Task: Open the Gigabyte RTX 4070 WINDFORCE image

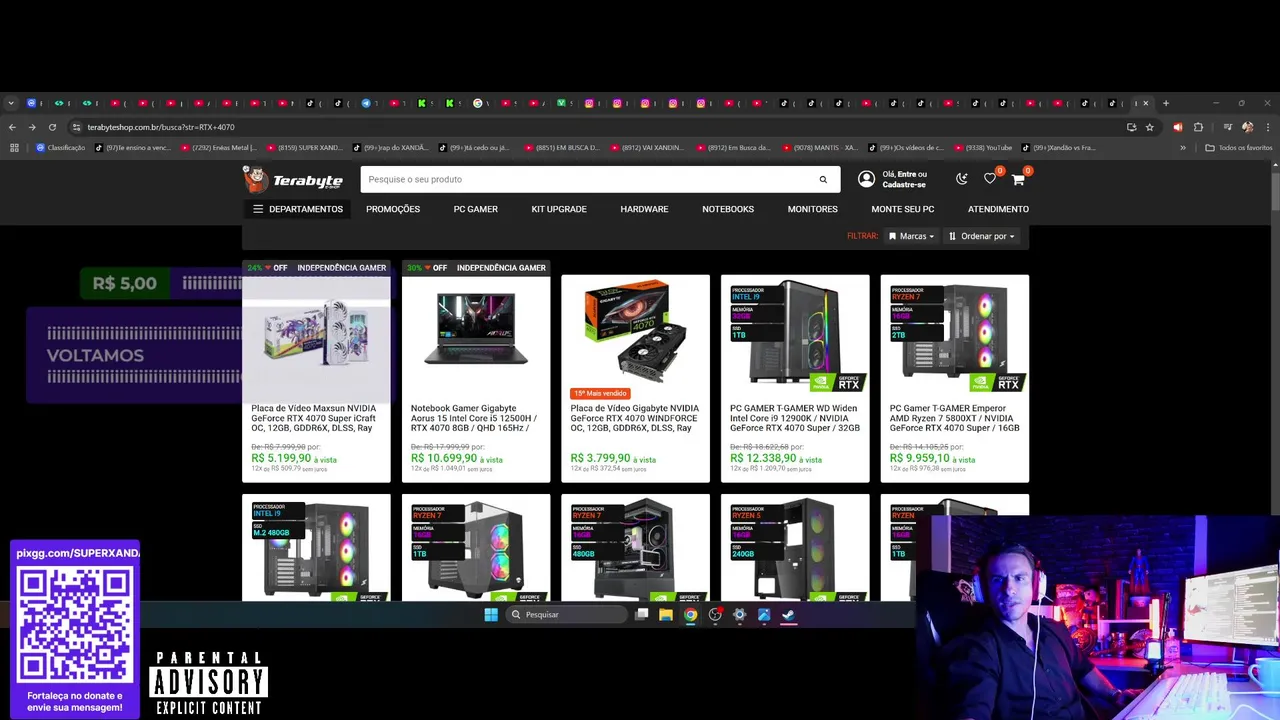Action: (635, 330)
